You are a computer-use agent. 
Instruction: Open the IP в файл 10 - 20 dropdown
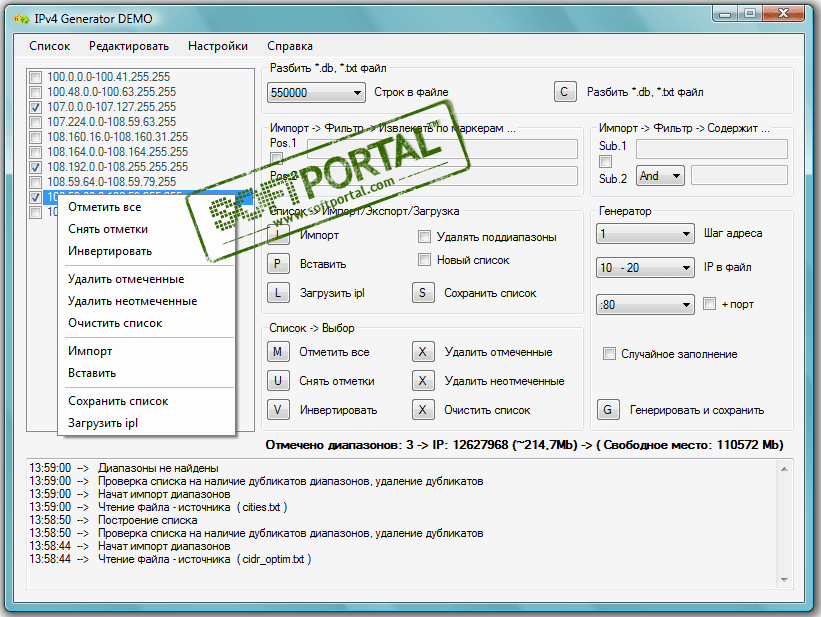pyautogui.click(x=645, y=268)
